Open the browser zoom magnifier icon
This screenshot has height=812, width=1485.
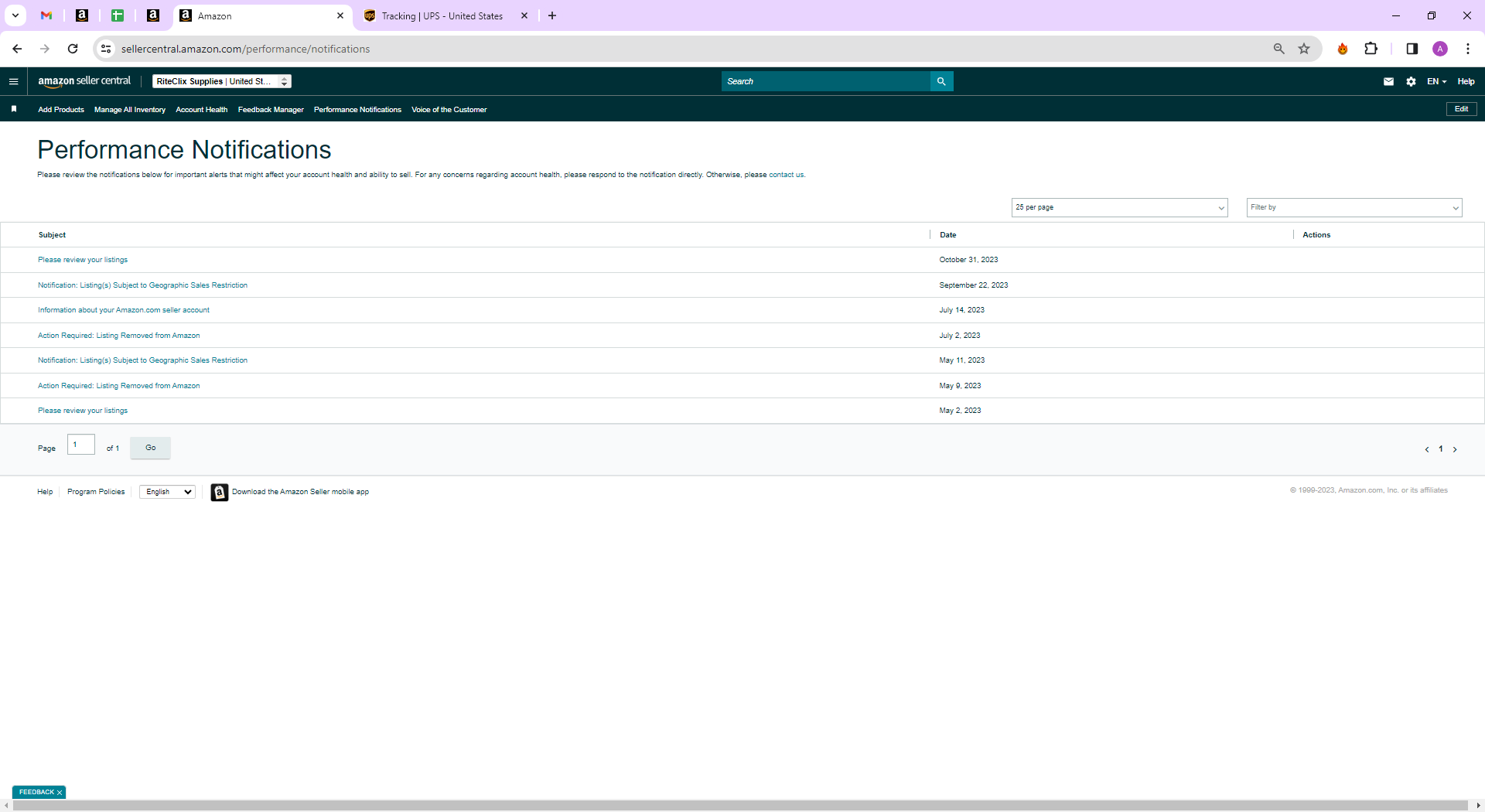pos(1278,49)
